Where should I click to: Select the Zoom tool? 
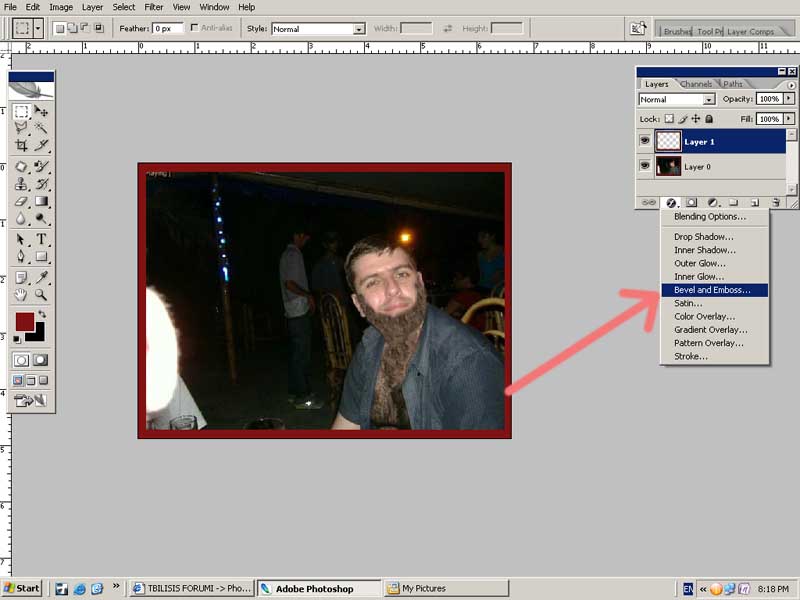41,294
